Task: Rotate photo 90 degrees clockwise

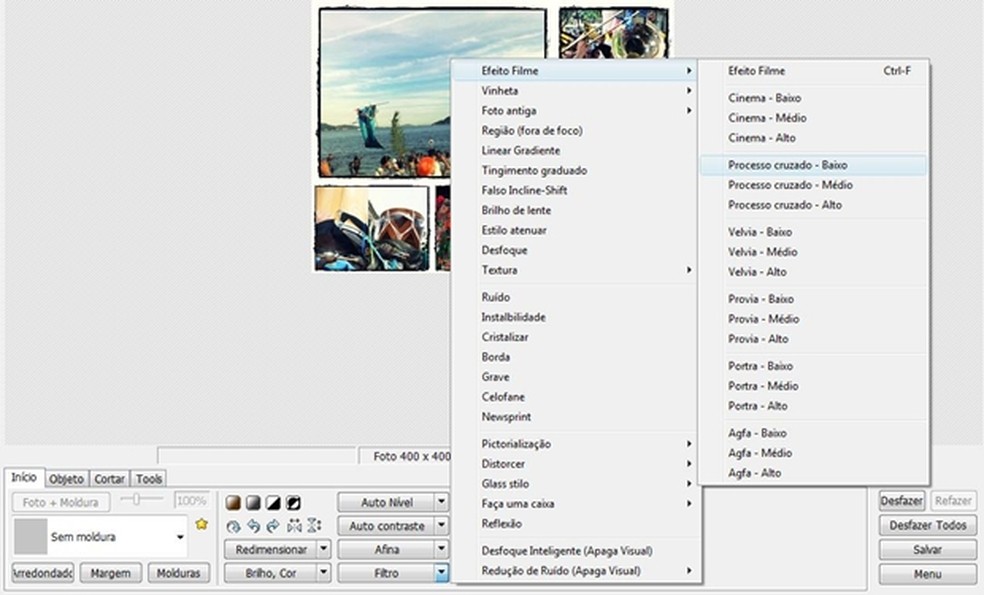Action: click(273, 526)
